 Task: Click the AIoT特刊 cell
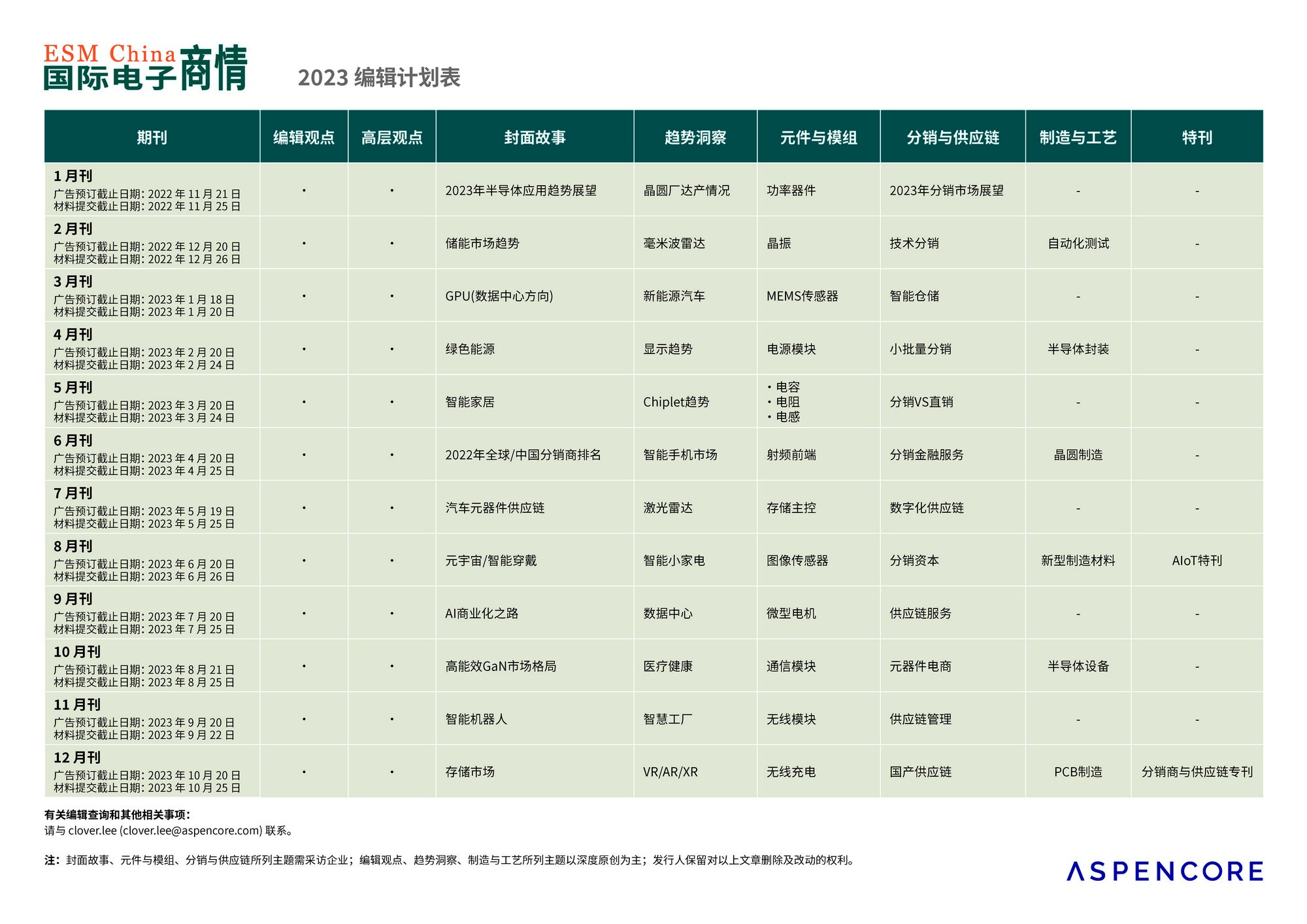point(1197,561)
